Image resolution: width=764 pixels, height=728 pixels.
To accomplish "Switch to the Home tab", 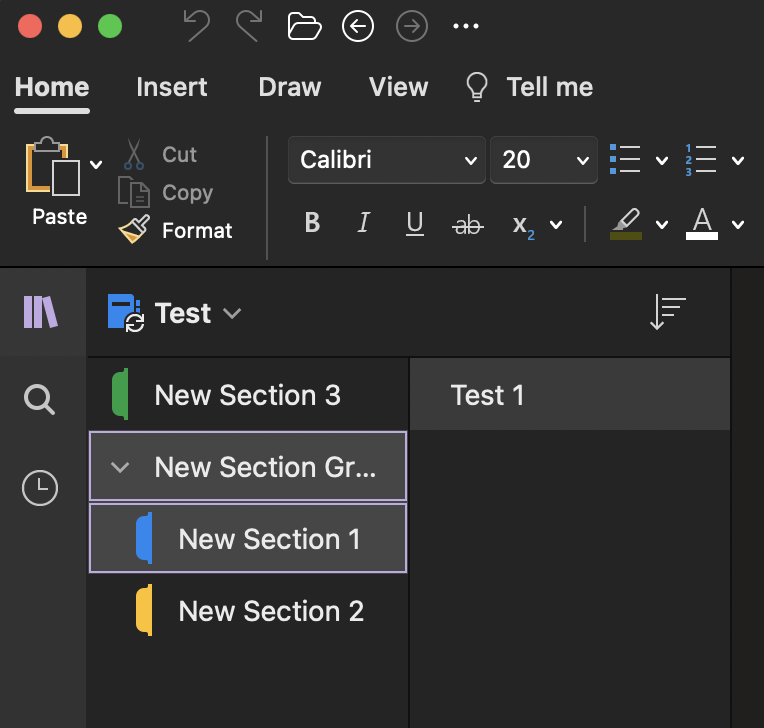I will click(x=52, y=87).
